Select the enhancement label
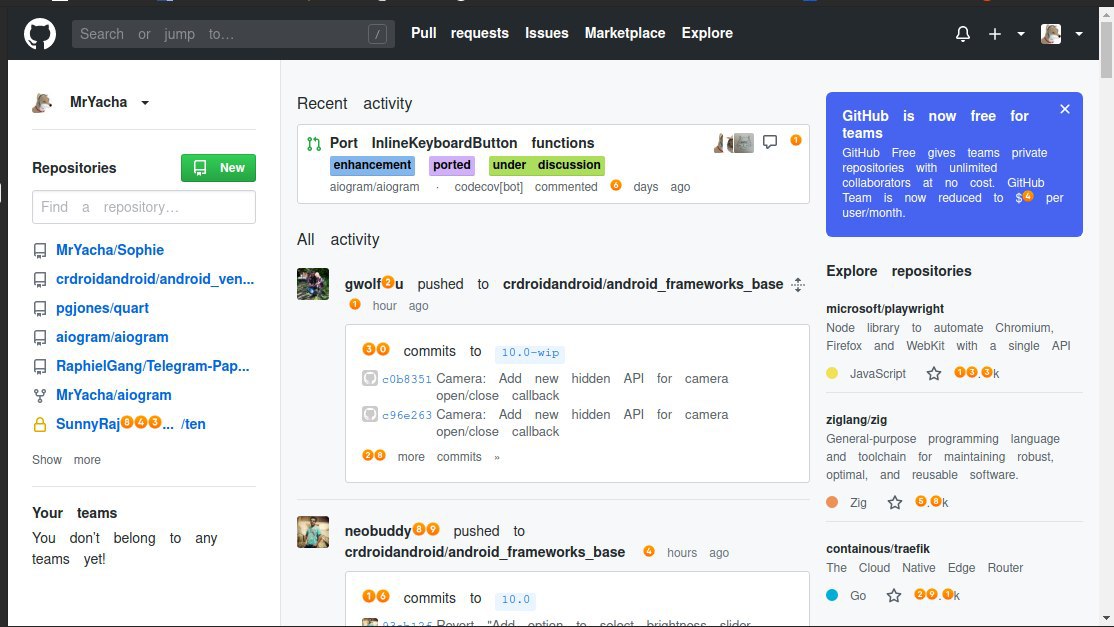The image size is (1114, 627). click(x=372, y=165)
